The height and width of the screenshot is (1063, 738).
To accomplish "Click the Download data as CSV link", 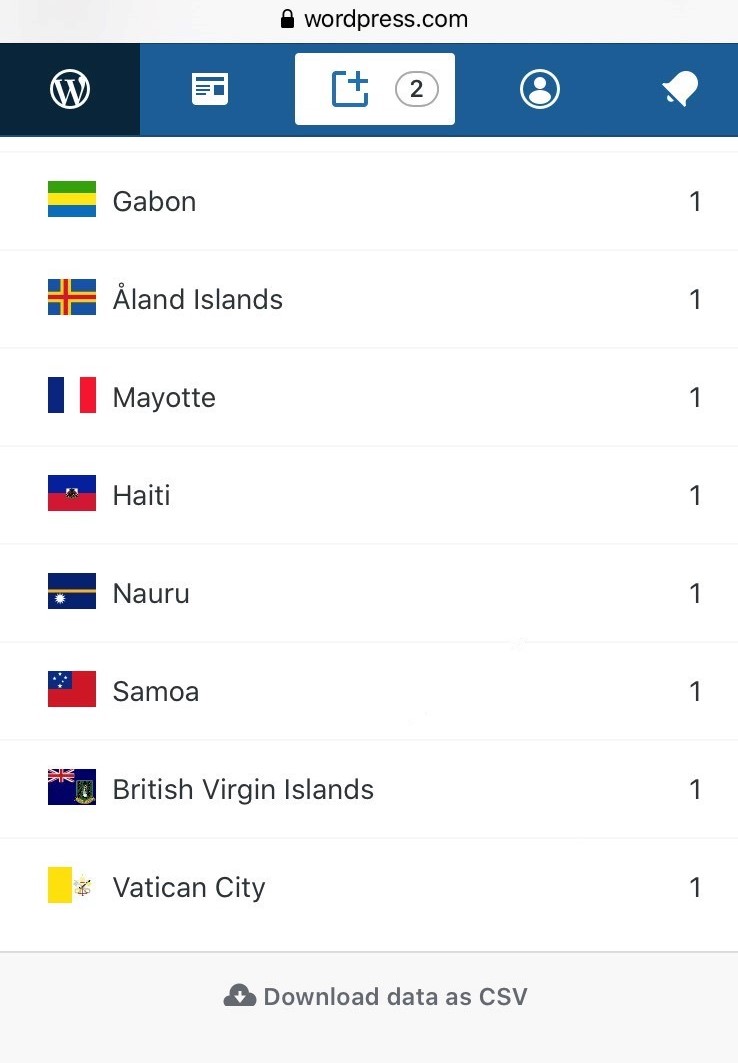I will (394, 996).
